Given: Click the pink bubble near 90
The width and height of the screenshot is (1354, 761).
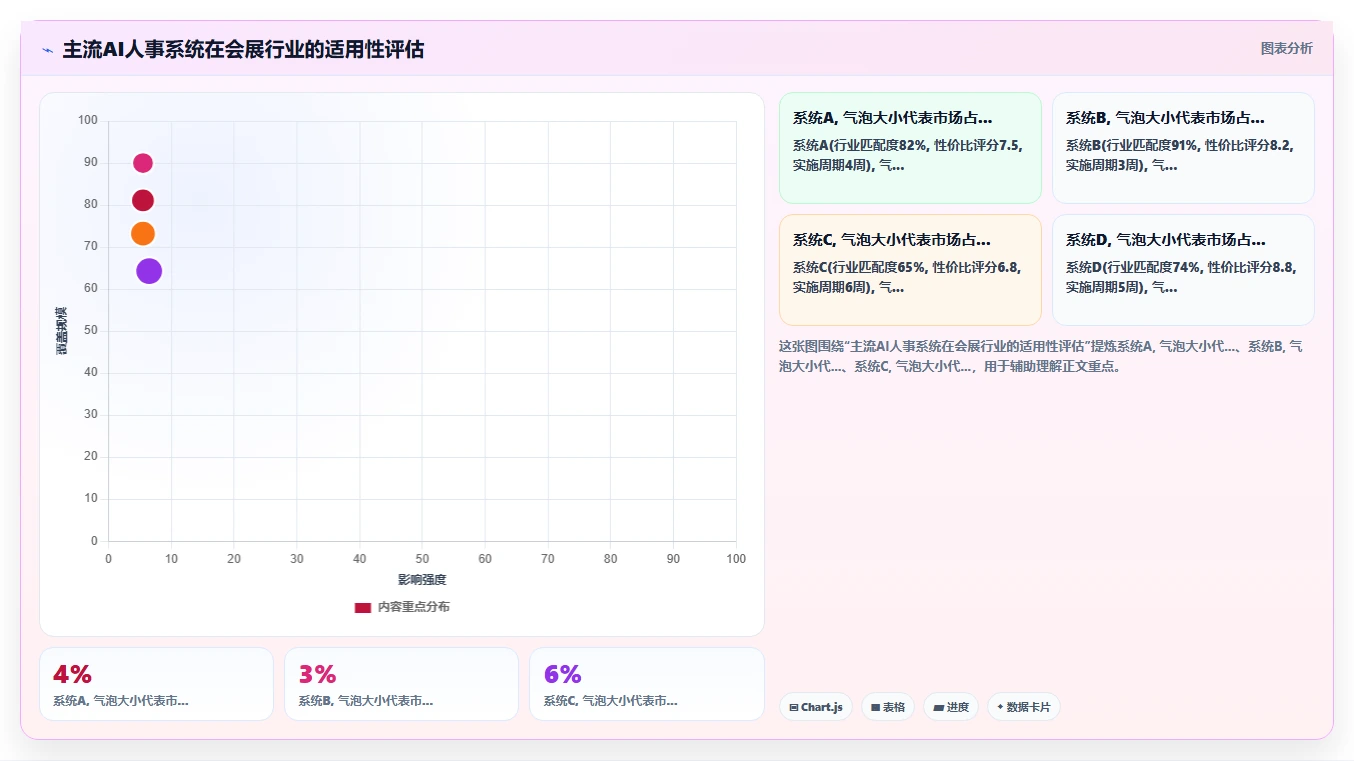Looking at the screenshot, I should tap(143, 163).
